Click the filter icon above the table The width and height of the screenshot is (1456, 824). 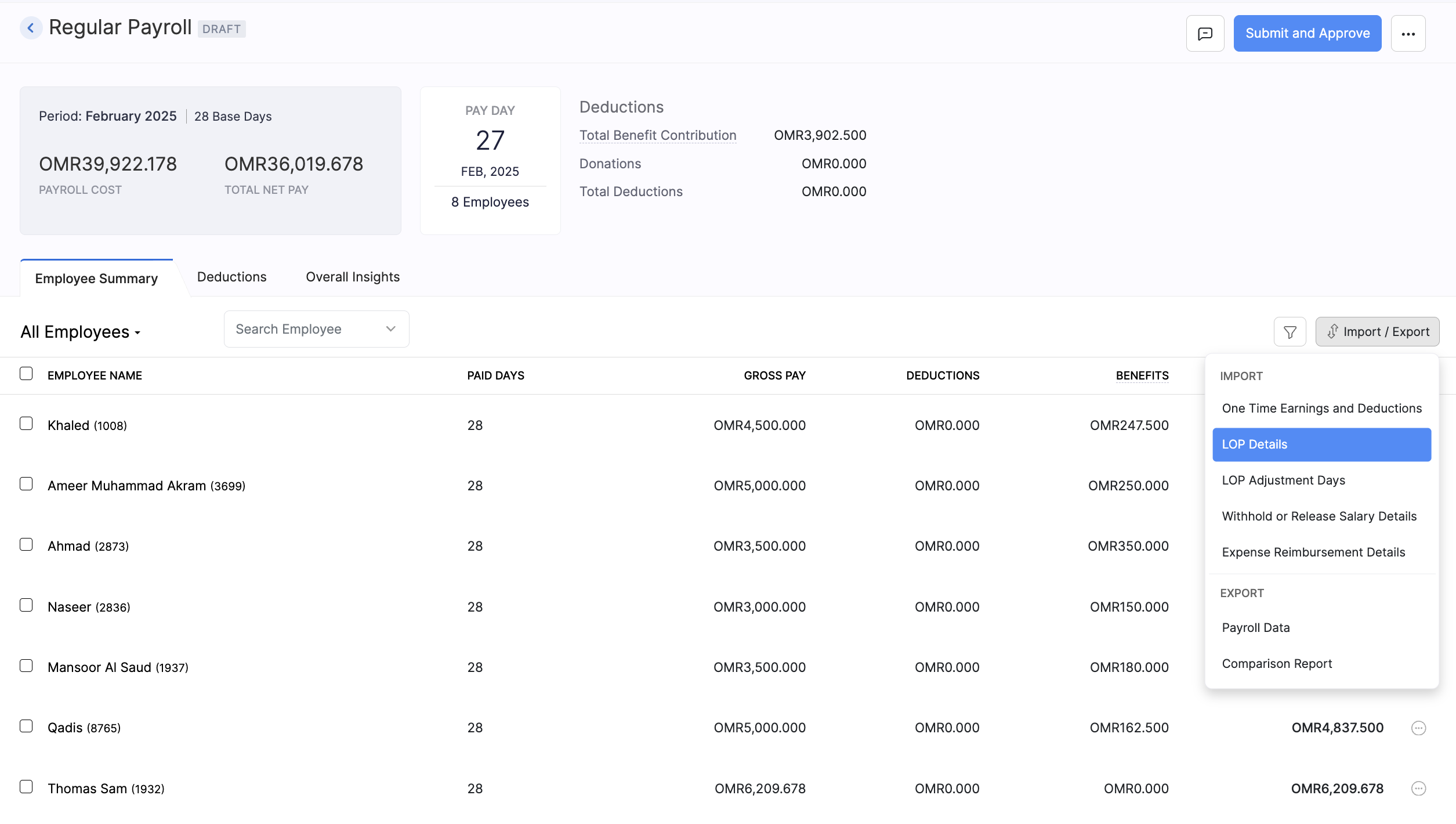[1290, 331]
